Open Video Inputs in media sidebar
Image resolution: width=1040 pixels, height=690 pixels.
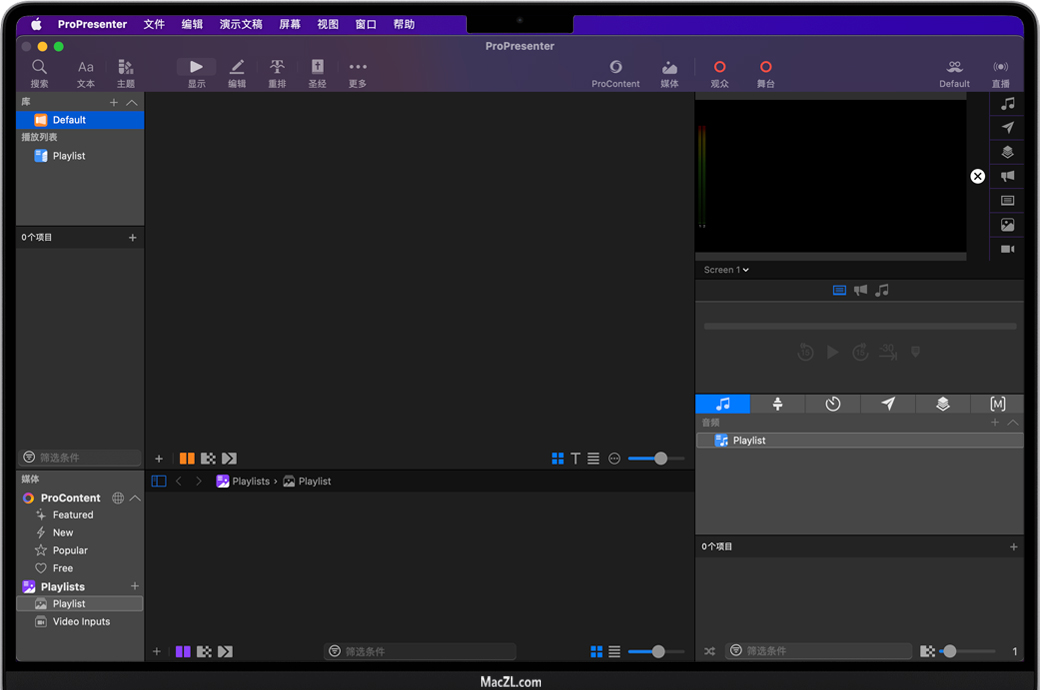click(x=81, y=621)
